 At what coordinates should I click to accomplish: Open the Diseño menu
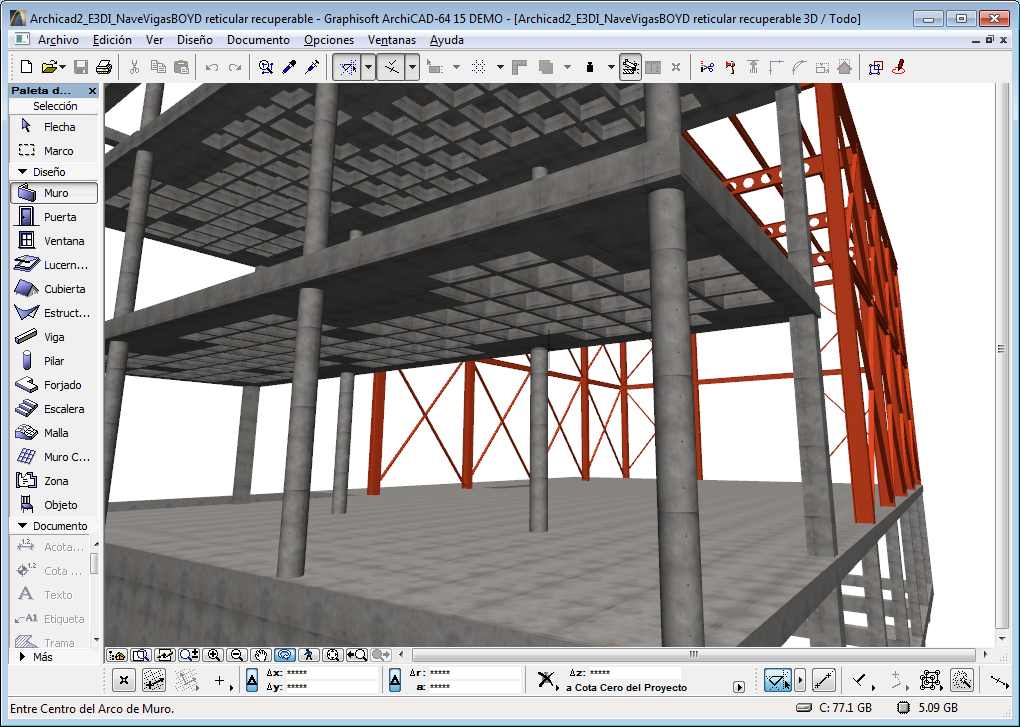(x=195, y=40)
